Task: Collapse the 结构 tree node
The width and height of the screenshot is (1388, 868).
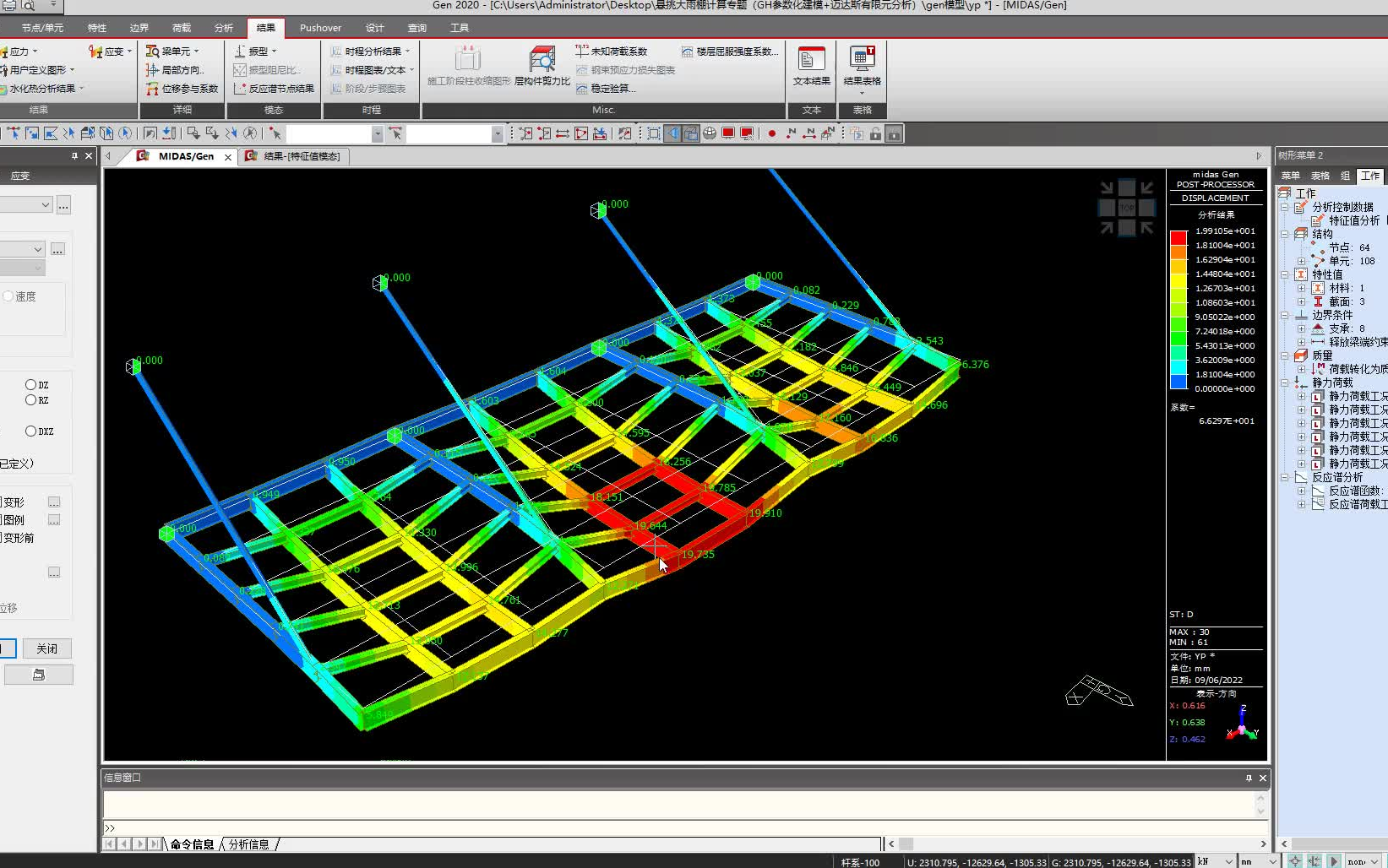Action: tap(1285, 234)
